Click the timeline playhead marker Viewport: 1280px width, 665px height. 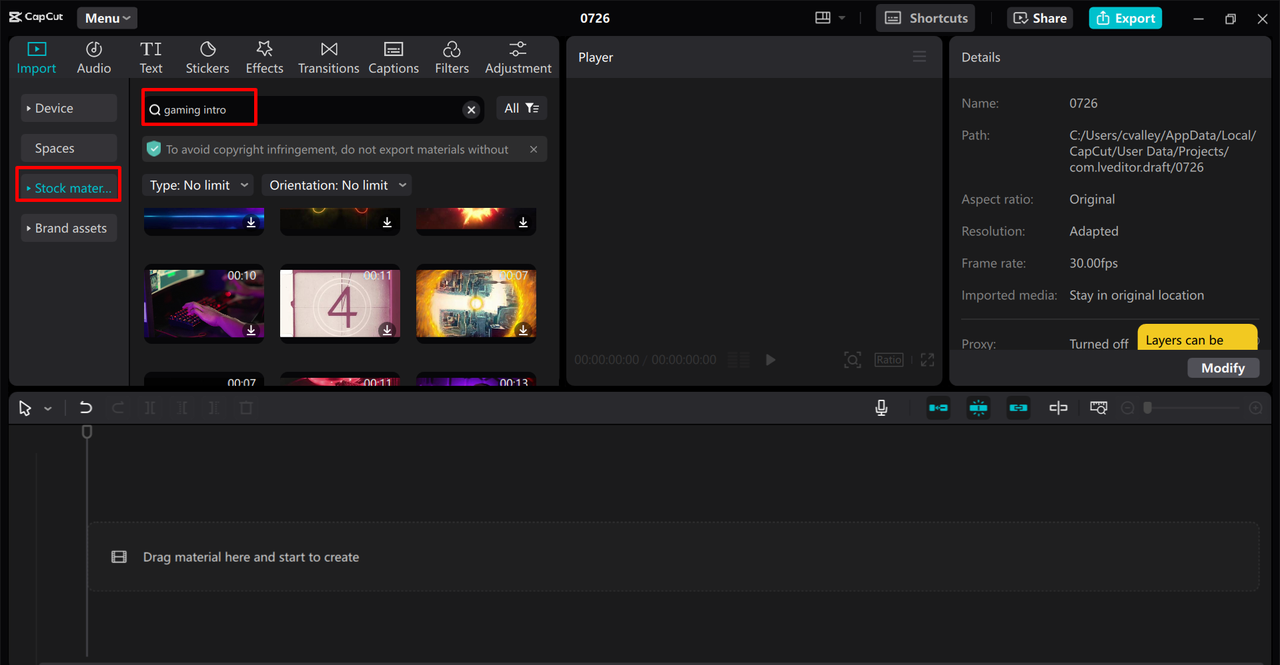pos(87,432)
